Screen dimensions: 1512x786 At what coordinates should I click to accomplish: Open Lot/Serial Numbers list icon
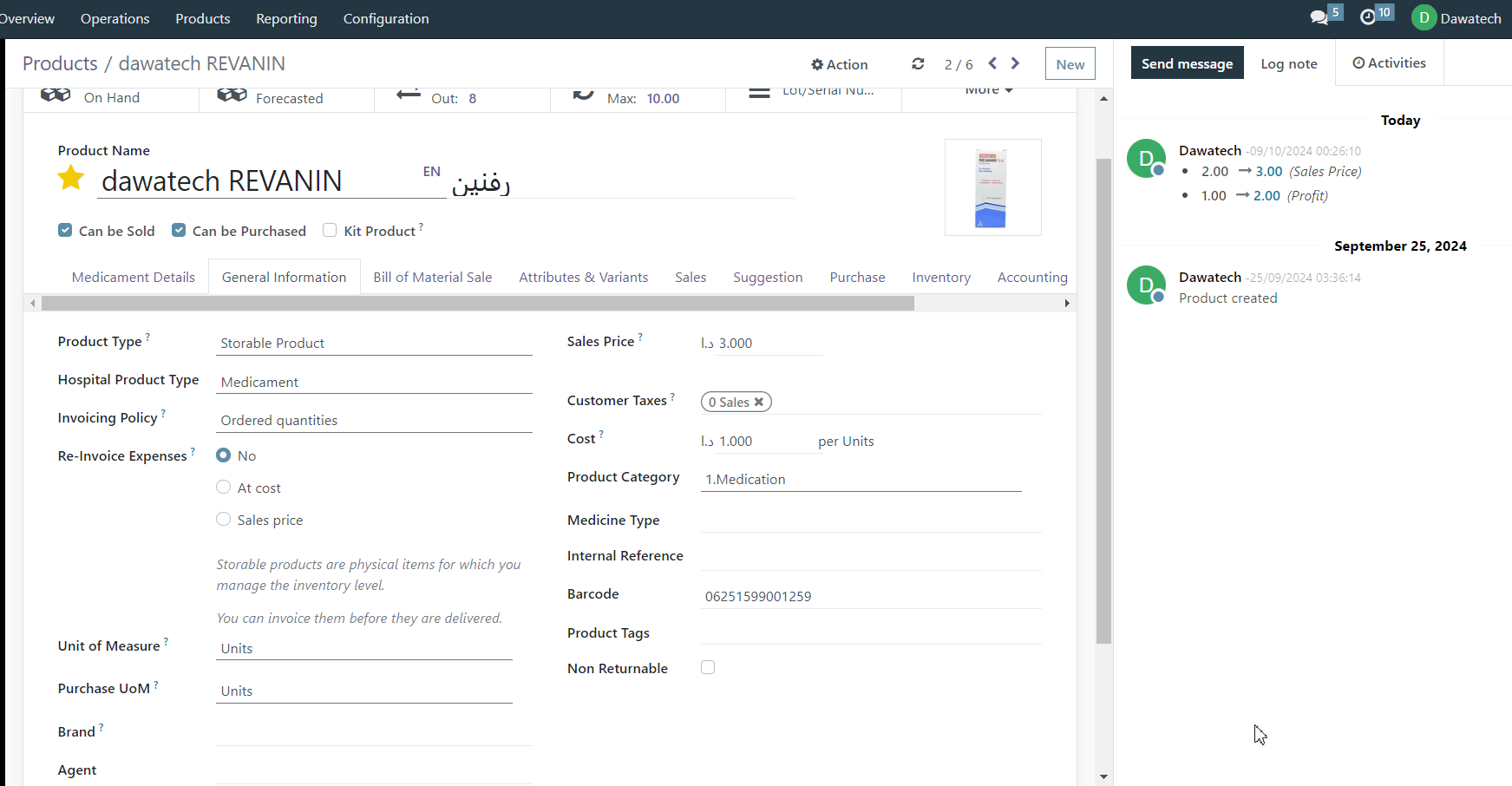759,93
